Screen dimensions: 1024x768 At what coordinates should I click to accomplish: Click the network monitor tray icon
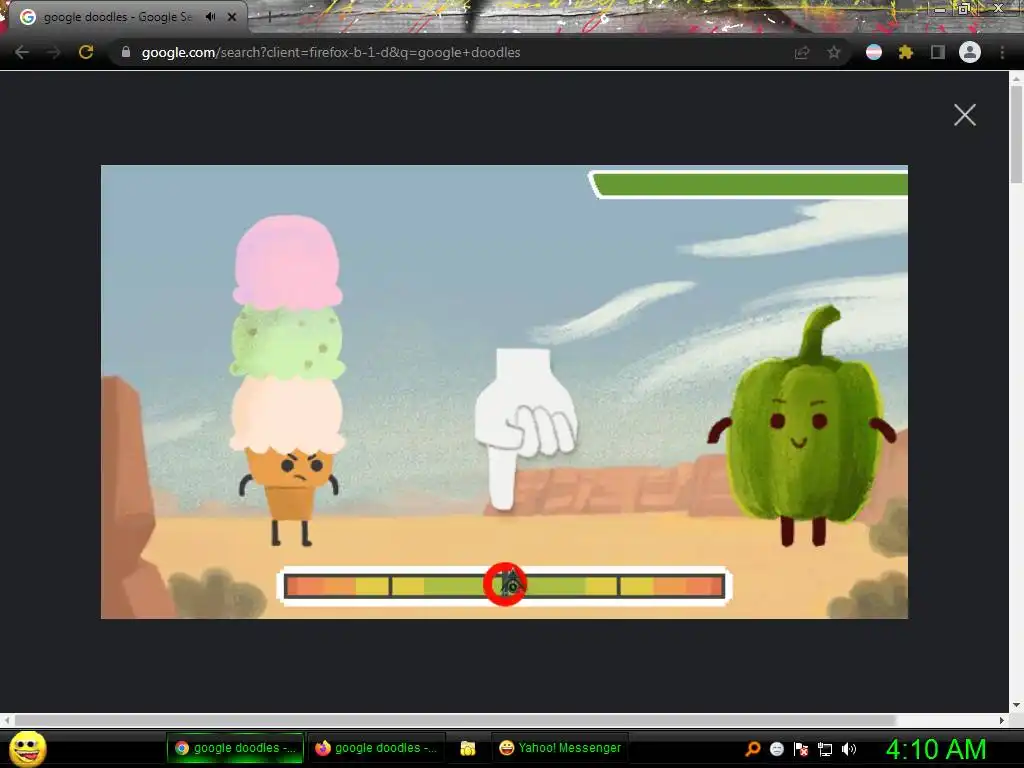825,749
